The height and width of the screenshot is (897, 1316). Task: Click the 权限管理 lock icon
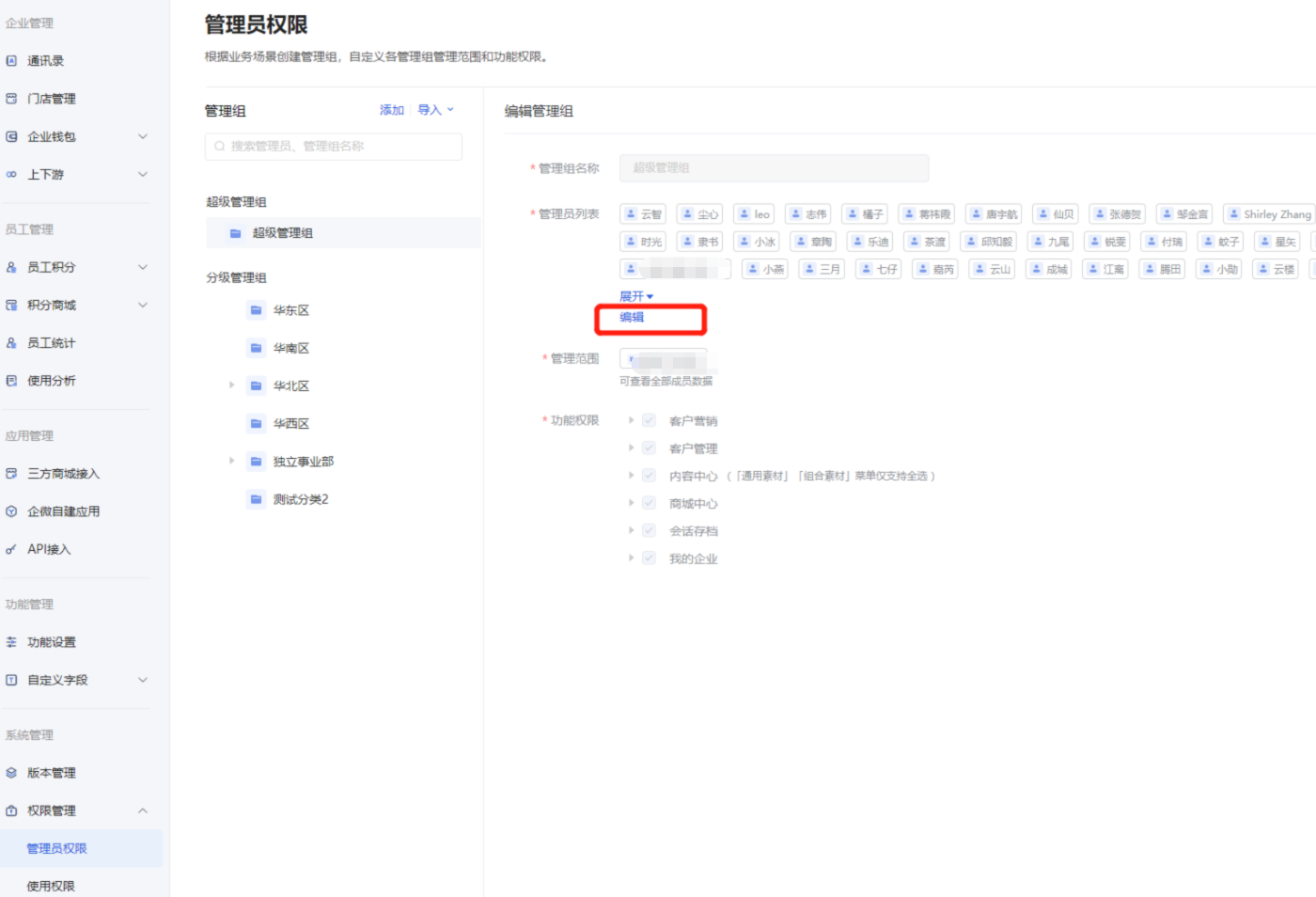(11, 810)
